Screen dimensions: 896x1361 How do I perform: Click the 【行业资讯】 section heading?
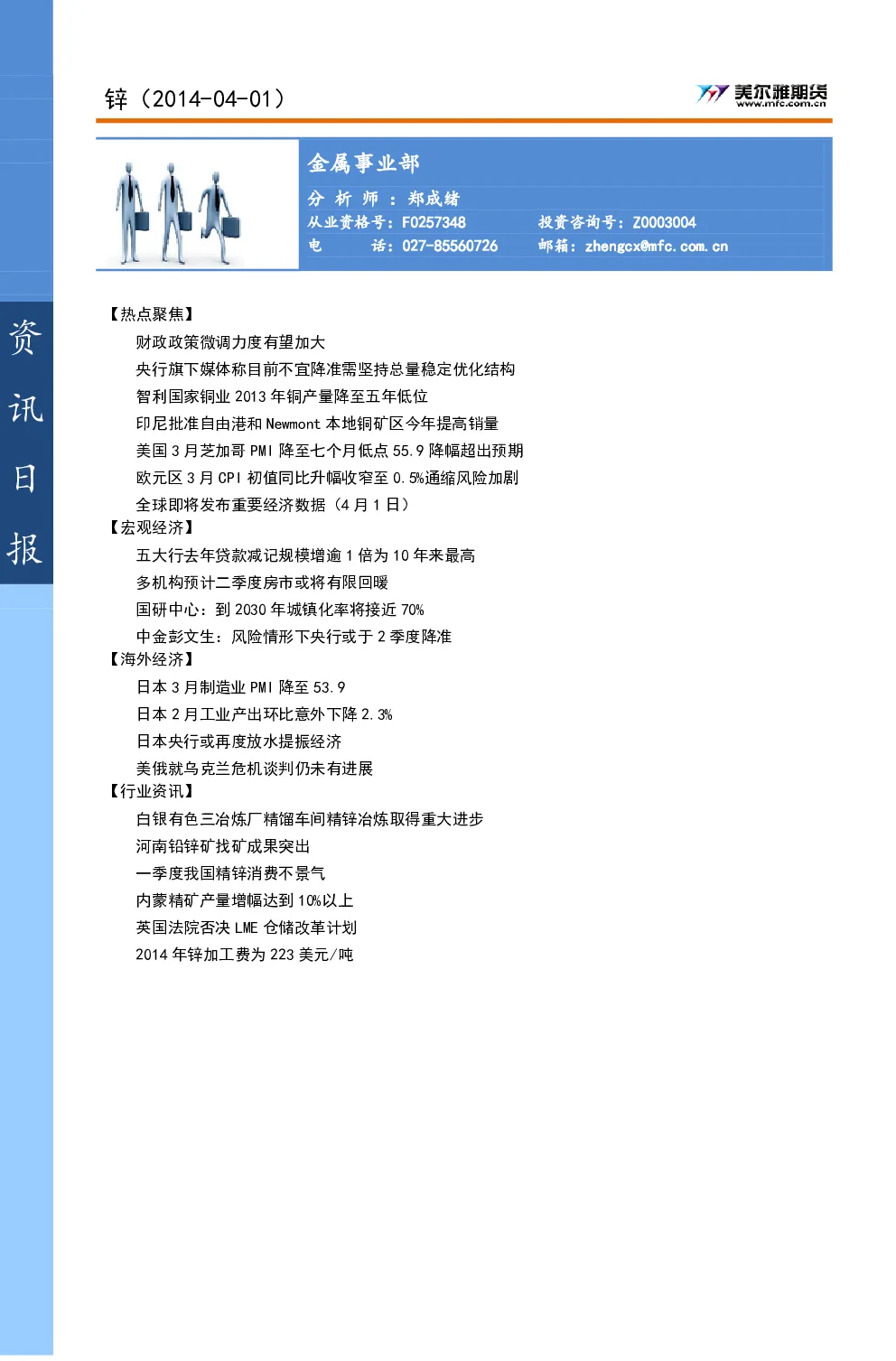point(152,791)
